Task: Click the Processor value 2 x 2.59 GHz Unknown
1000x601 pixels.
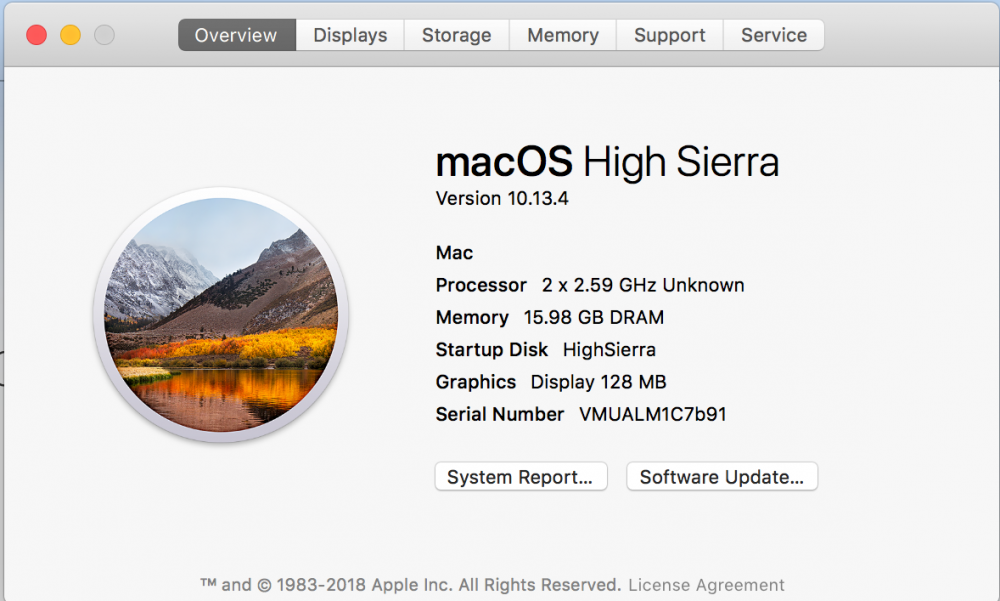Action: tap(643, 285)
